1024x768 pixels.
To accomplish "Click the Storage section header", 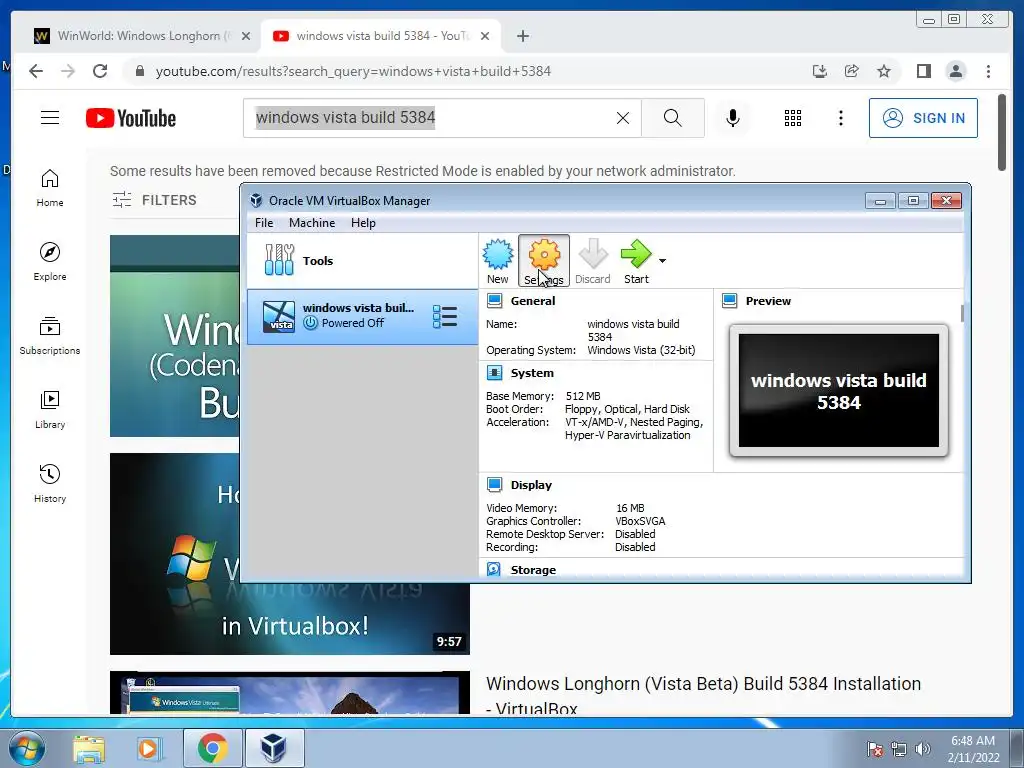I will 533,570.
